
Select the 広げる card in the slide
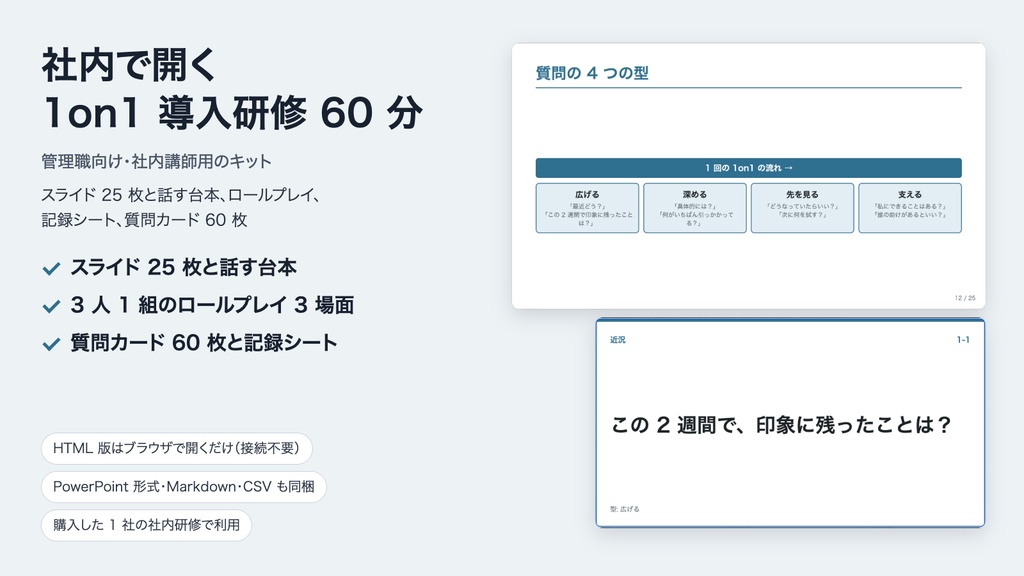tap(587, 208)
